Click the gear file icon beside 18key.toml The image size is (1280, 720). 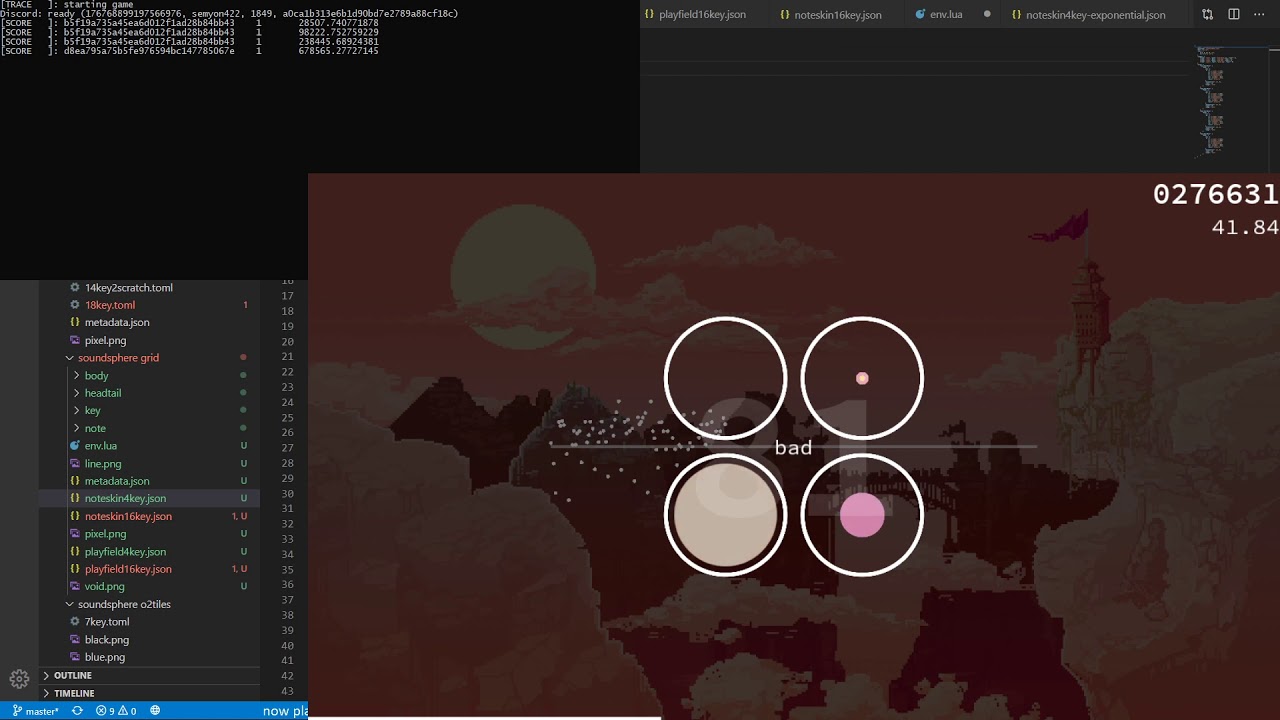(75, 305)
